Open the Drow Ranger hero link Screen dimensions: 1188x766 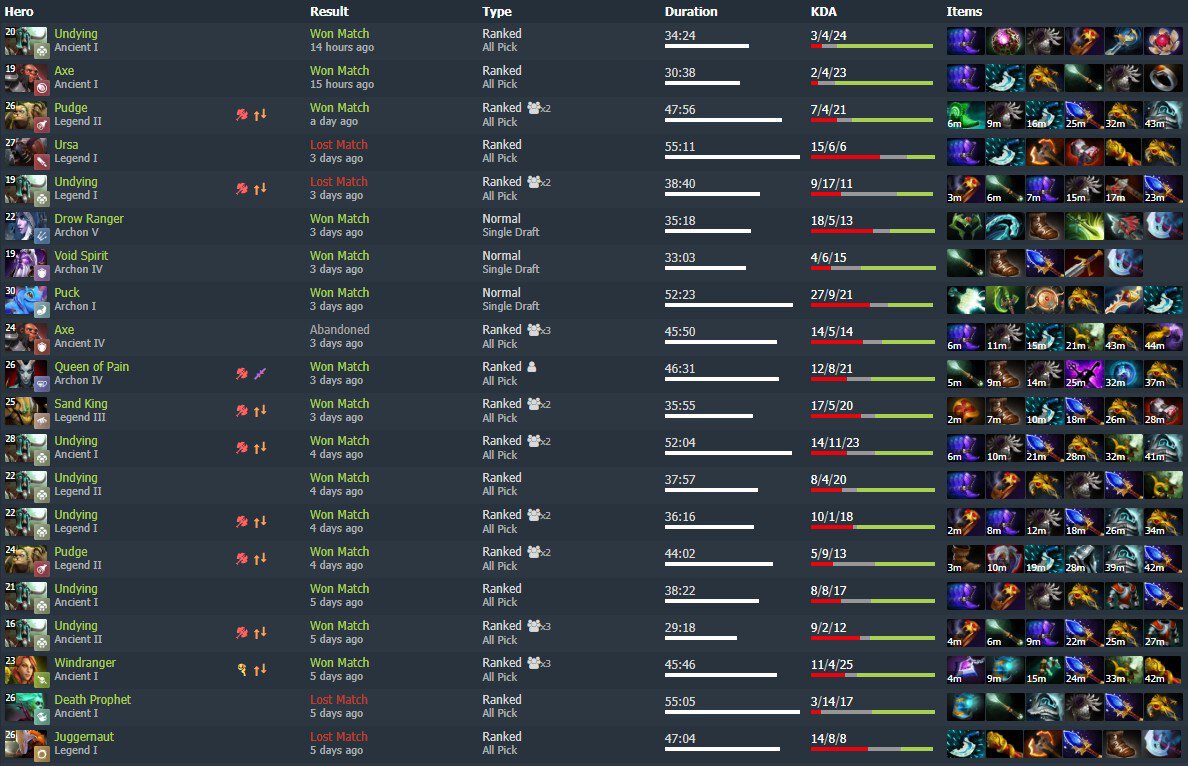(x=89, y=219)
